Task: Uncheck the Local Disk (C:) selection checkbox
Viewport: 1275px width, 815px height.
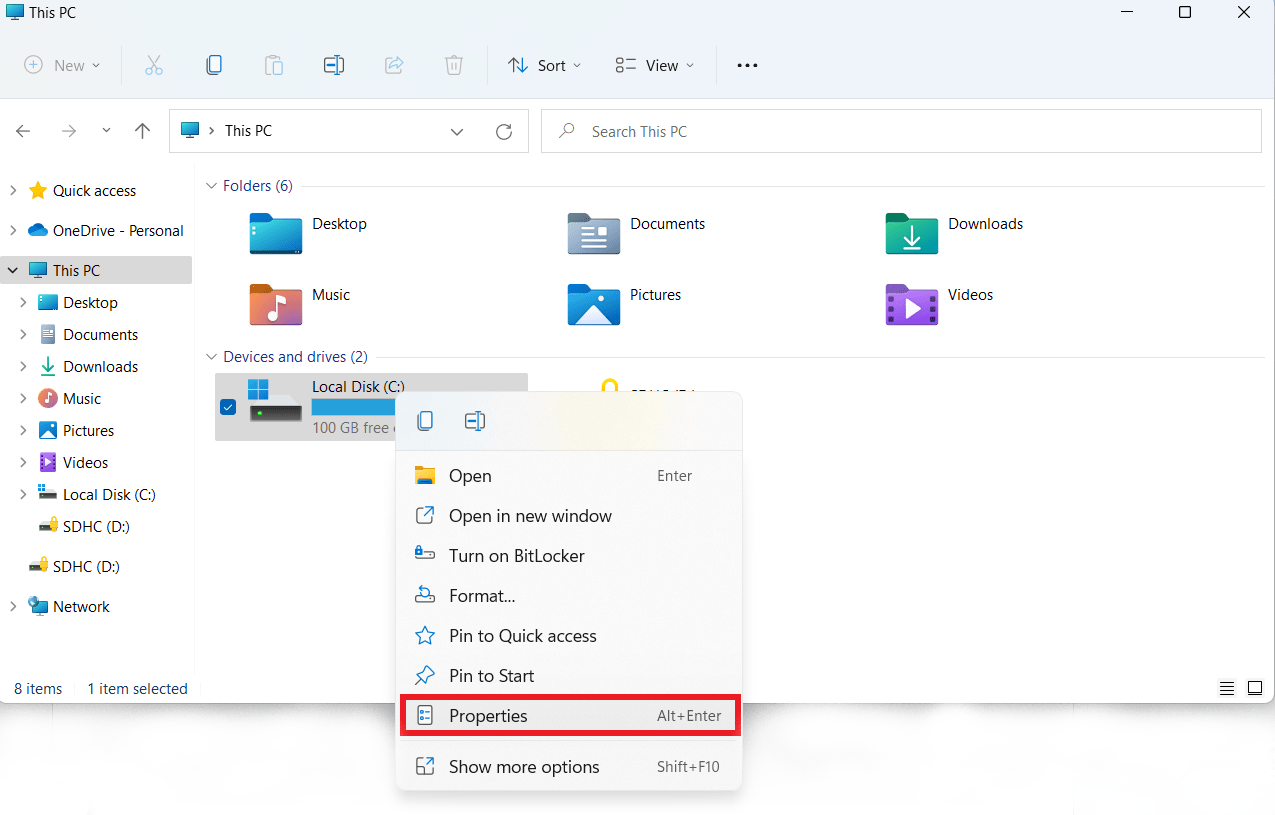Action: [228, 407]
